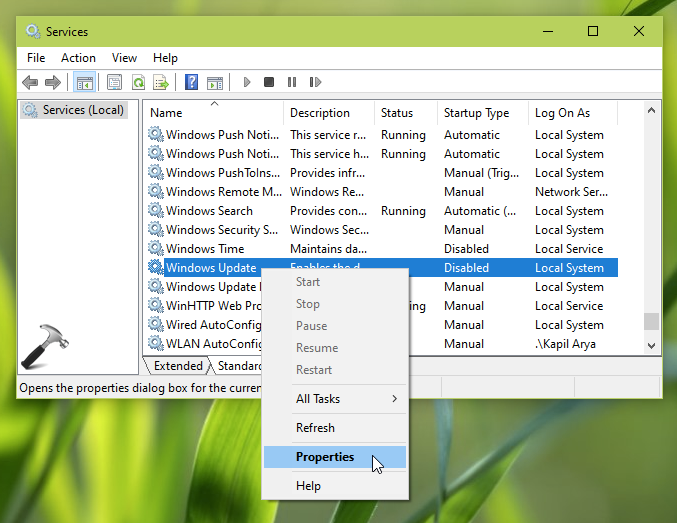Image resolution: width=677 pixels, height=523 pixels.
Task: Click the Forward arrow in toolbar
Action: click(x=53, y=82)
